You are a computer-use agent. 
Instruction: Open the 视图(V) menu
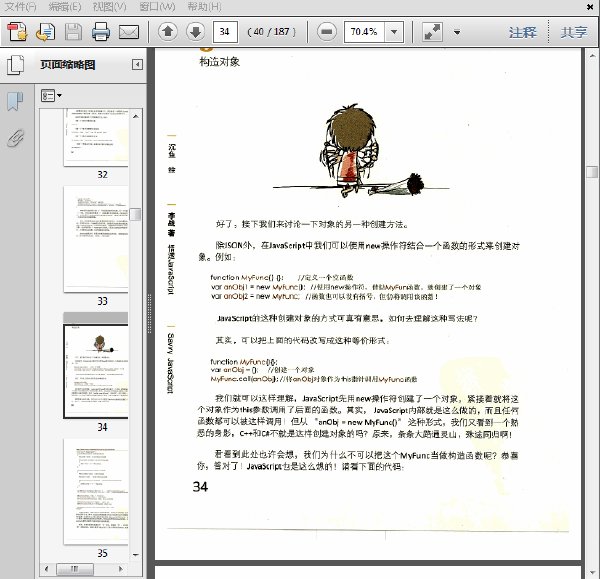[110, 7]
